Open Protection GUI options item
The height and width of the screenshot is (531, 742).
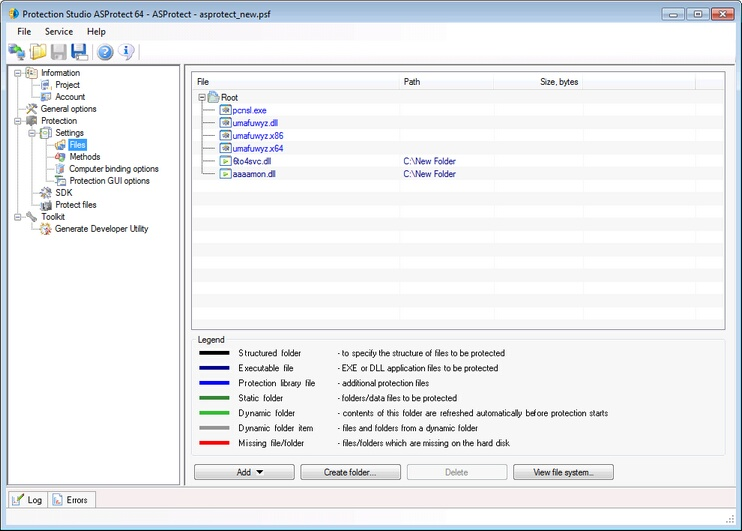pos(109,181)
